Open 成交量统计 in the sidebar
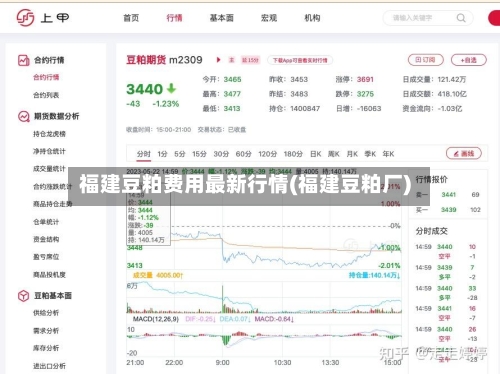The height and width of the screenshot is (374, 500). (x=49, y=169)
